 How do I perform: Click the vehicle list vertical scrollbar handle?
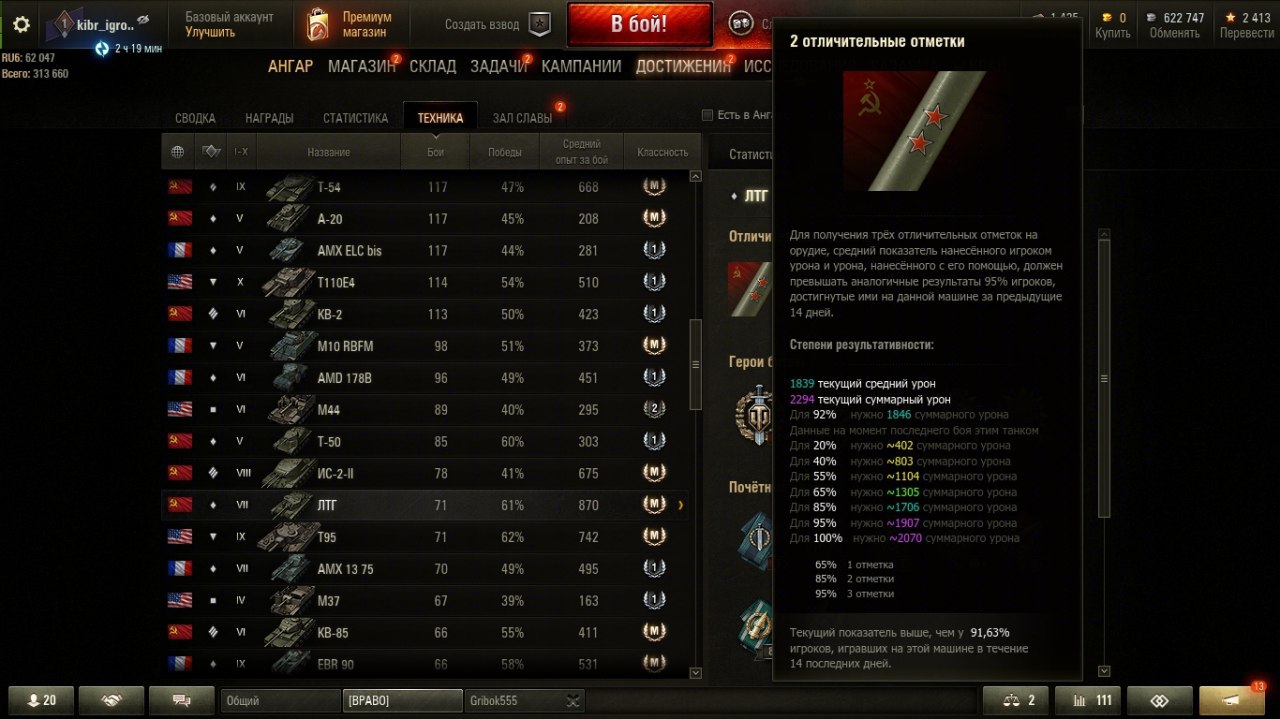[x=696, y=364]
